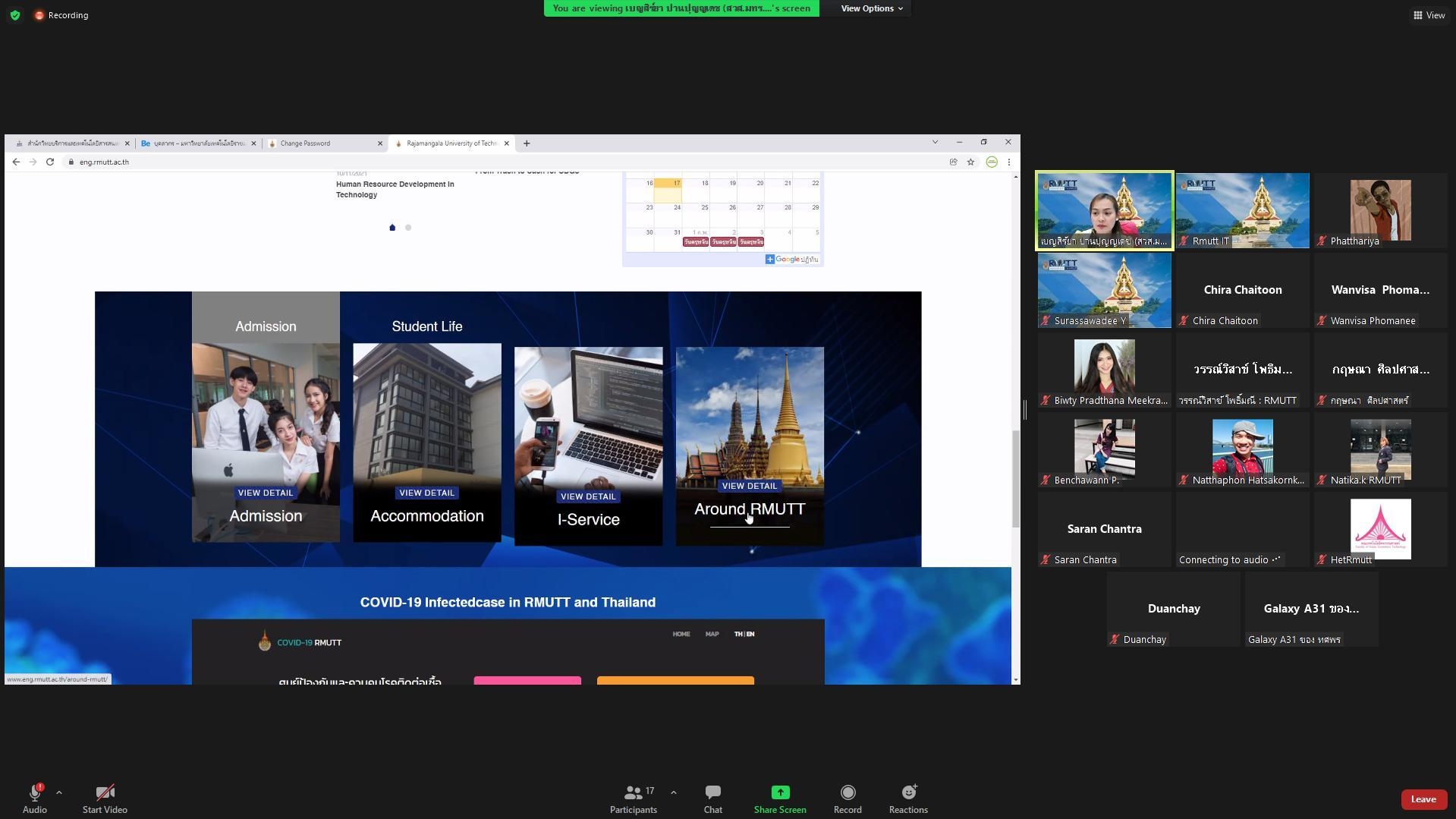Click calendar date 17
The height and width of the screenshot is (819, 1456).
(x=668, y=189)
